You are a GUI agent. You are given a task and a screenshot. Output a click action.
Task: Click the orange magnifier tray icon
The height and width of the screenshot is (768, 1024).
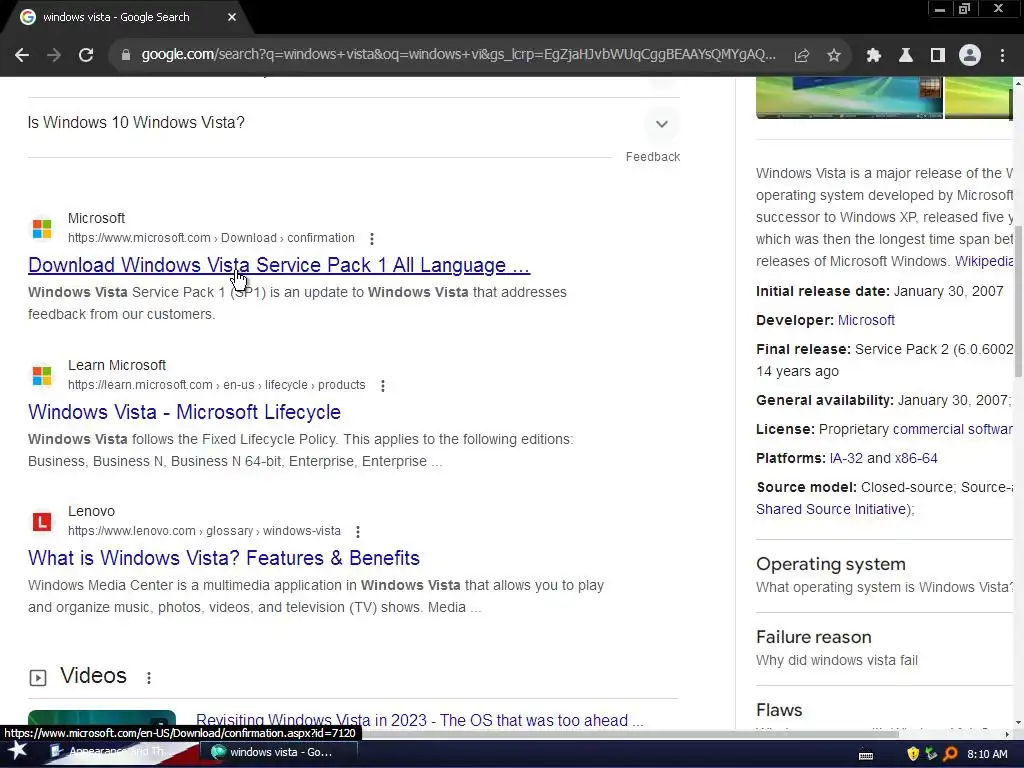[950, 754]
